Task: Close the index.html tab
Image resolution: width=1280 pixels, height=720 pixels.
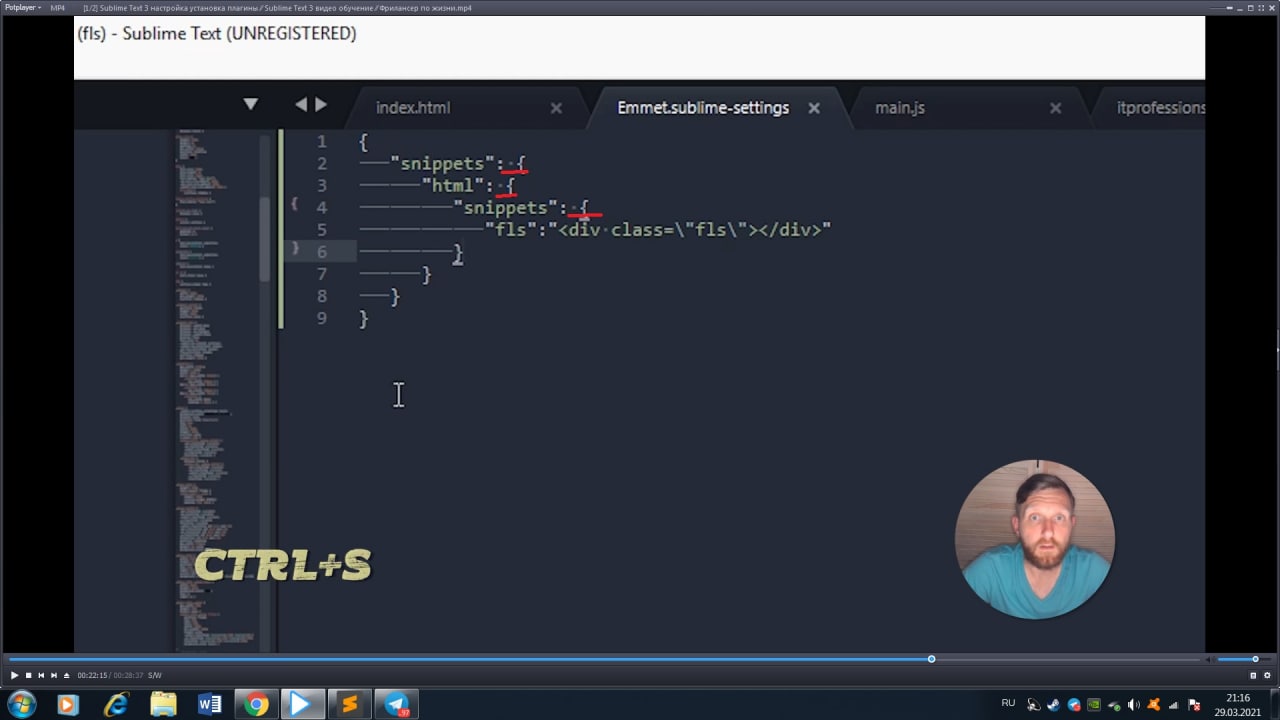Action: coord(556,108)
